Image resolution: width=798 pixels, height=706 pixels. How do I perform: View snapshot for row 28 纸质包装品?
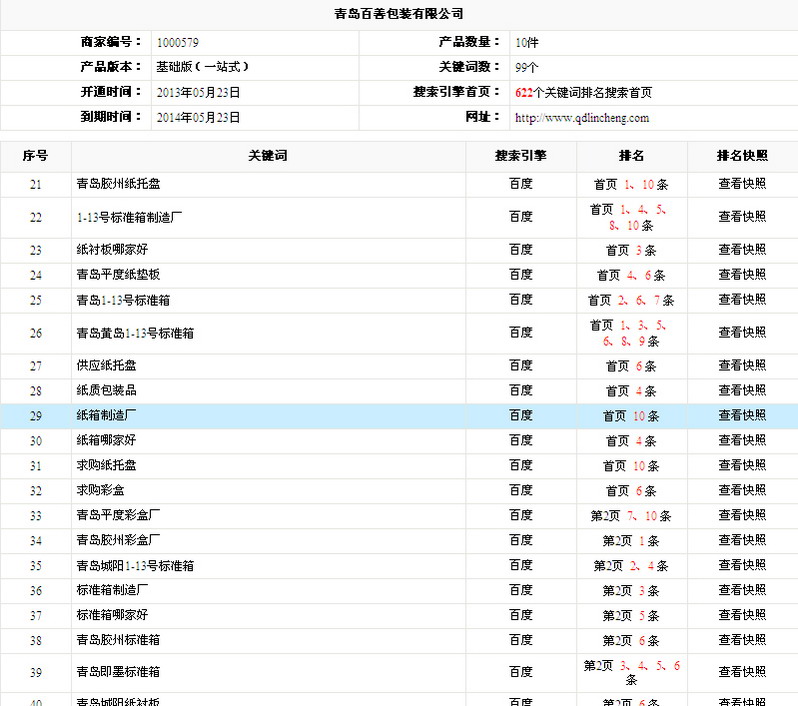(x=742, y=390)
